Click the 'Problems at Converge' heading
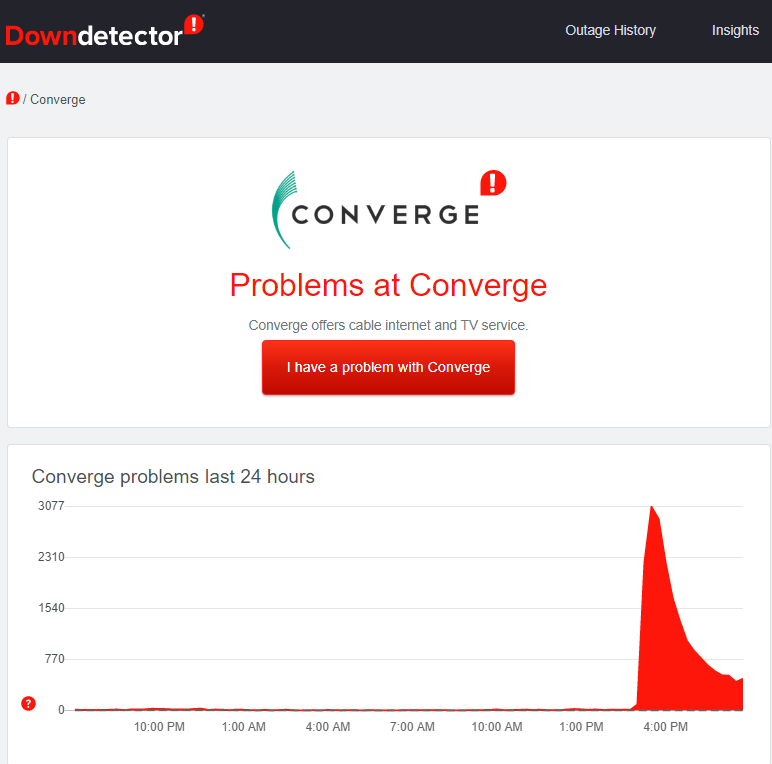 tap(388, 285)
